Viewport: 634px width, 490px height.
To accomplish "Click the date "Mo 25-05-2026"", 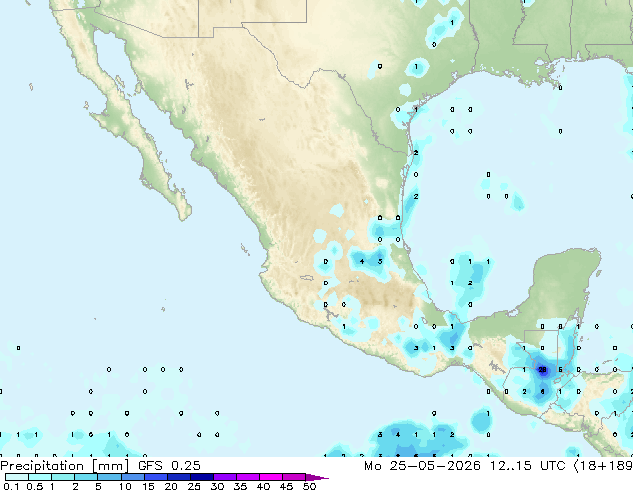I will pos(422,466).
